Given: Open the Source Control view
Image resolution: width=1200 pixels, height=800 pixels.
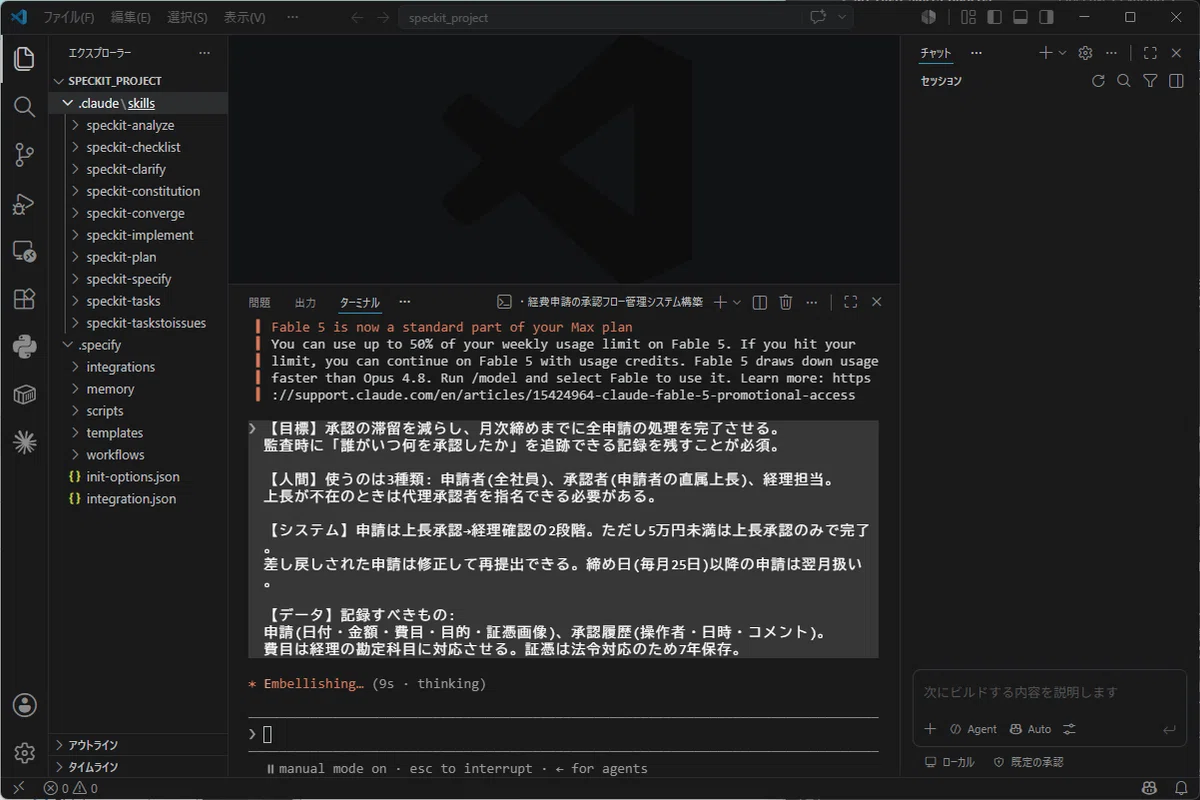Looking at the screenshot, I should pos(24,154).
